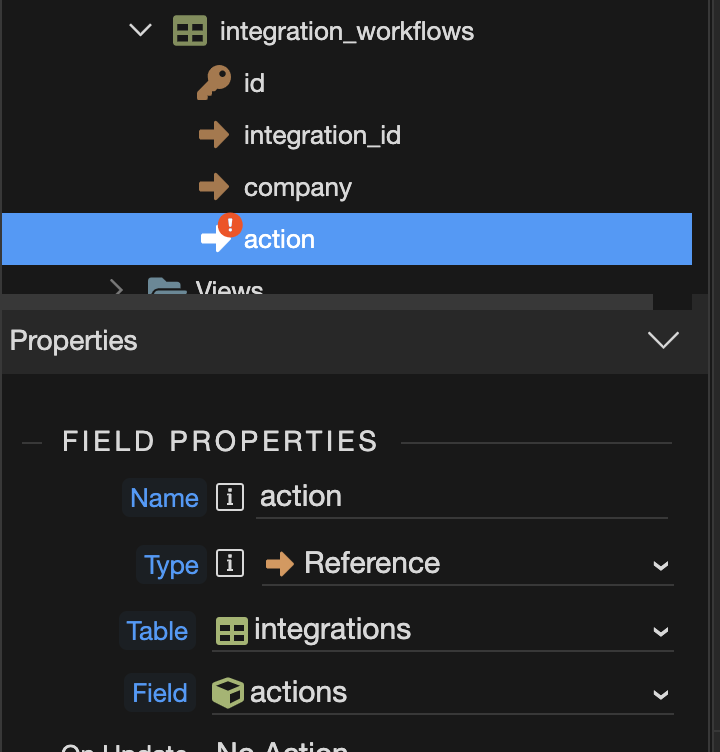Click the cube icon beside actions
This screenshot has height=752, width=720.
click(228, 693)
